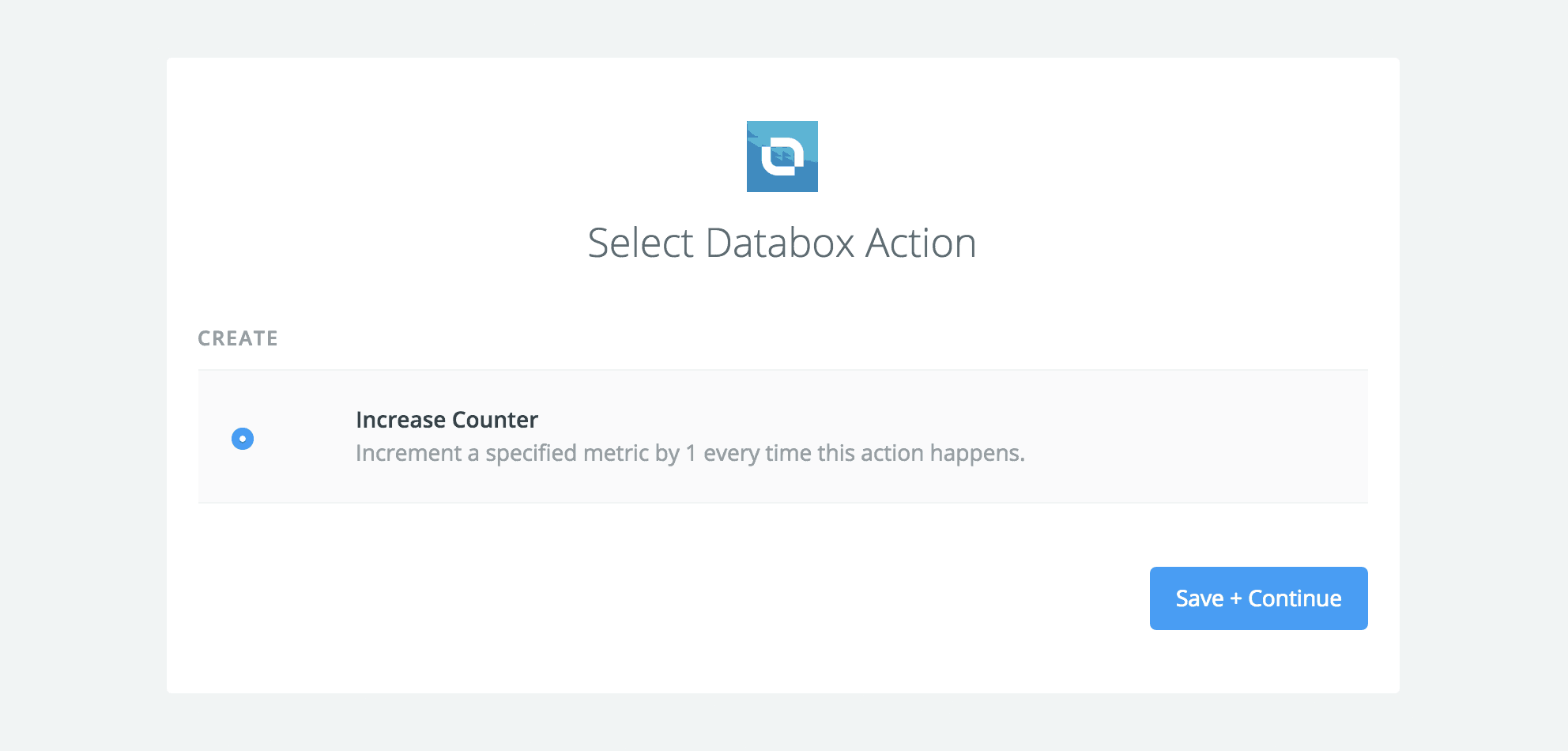Click the CREATE section label
1568x751 pixels.
(238, 338)
